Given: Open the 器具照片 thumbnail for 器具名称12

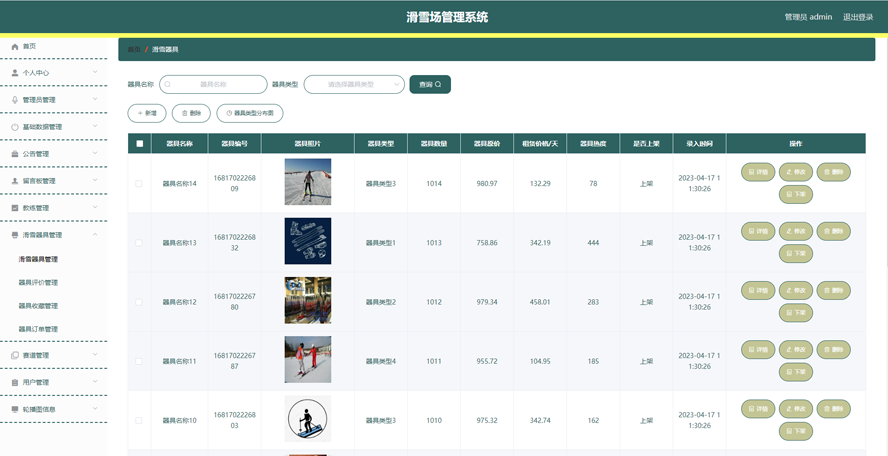Looking at the screenshot, I should point(308,300).
